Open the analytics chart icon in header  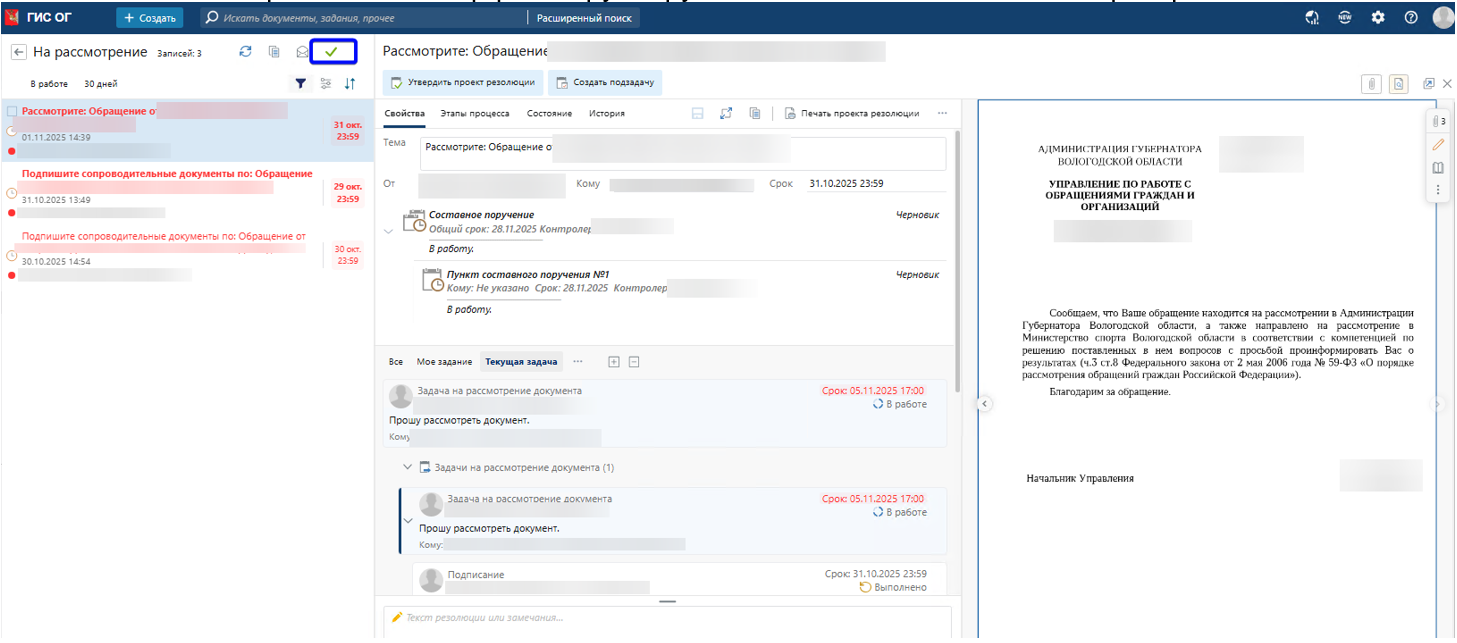[x=1313, y=17]
